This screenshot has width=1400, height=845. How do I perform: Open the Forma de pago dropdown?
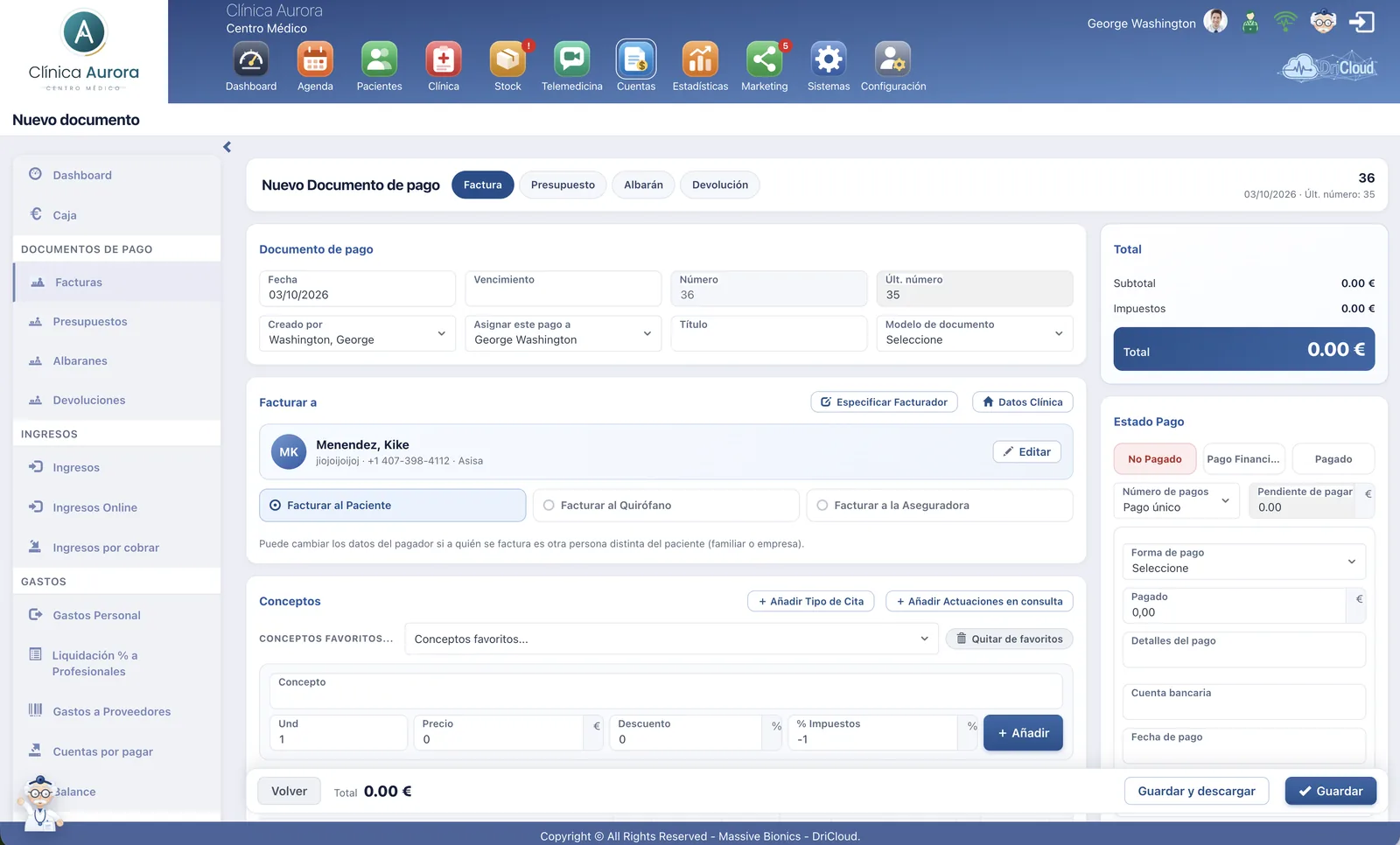1243,562
